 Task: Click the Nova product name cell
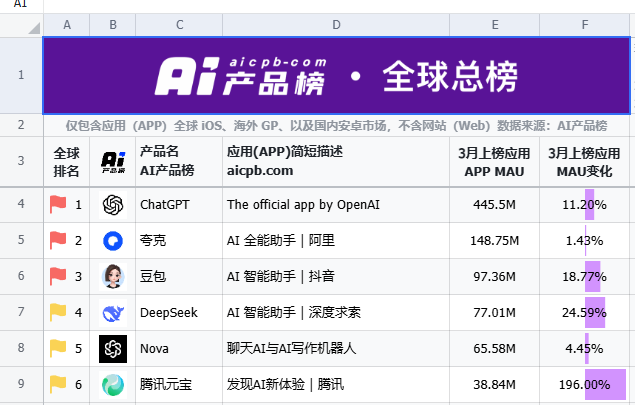pos(179,349)
